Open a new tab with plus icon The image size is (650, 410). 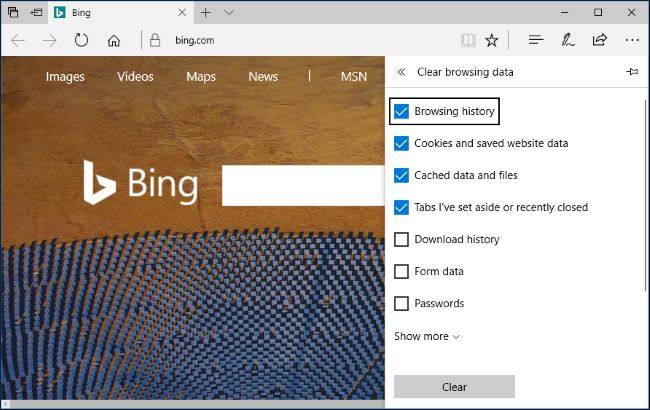206,12
